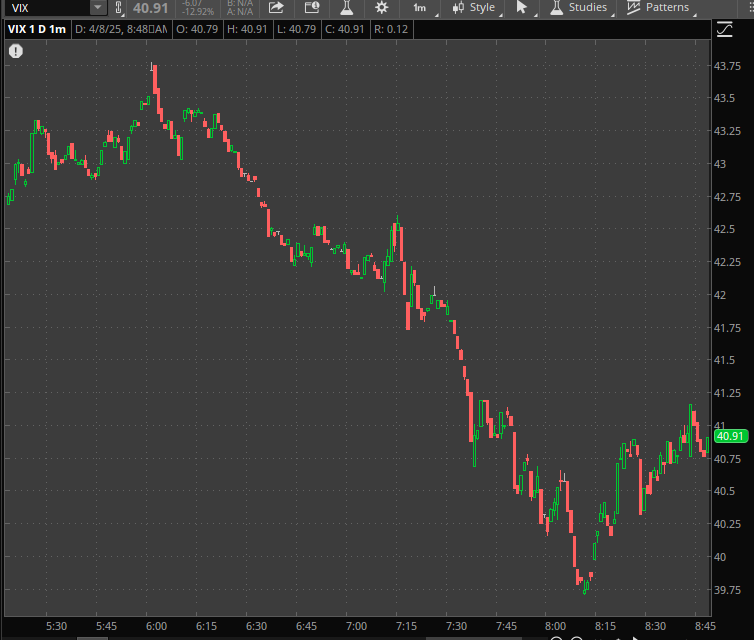754x640 pixels.
Task: Click the 6:00 time axis label
Action: (x=156, y=626)
